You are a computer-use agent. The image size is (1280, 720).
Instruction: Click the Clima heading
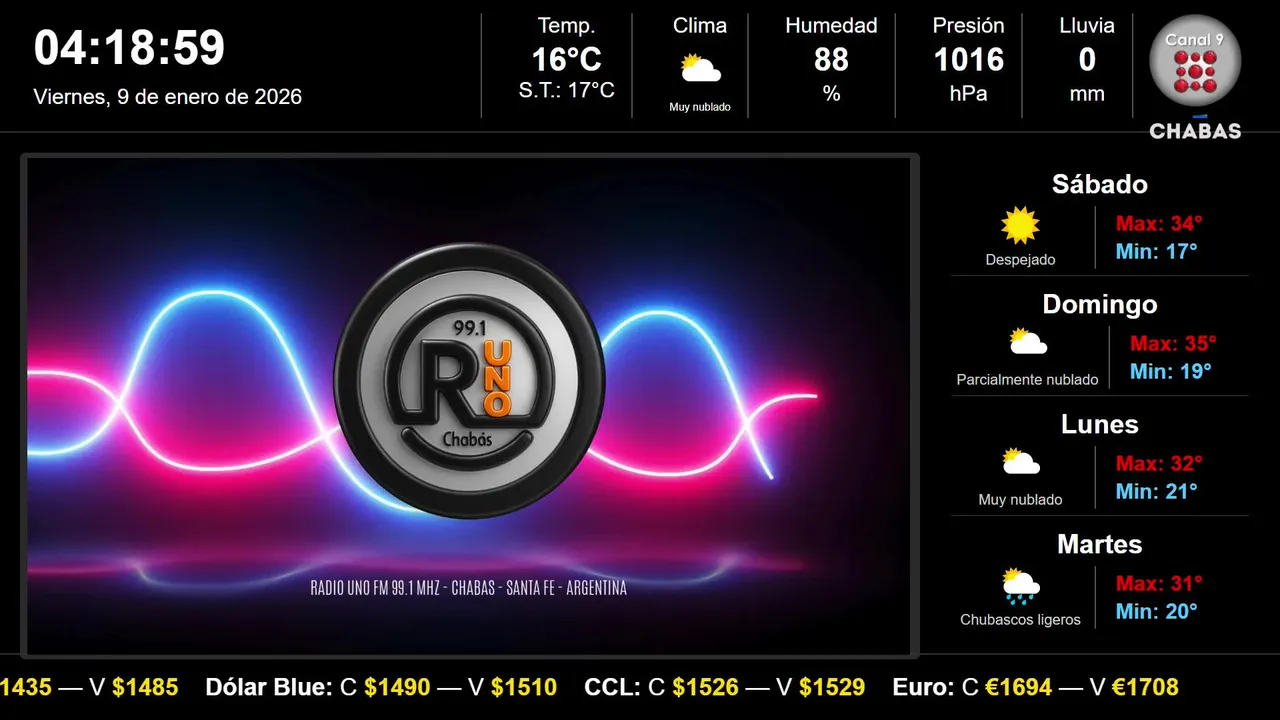[700, 26]
